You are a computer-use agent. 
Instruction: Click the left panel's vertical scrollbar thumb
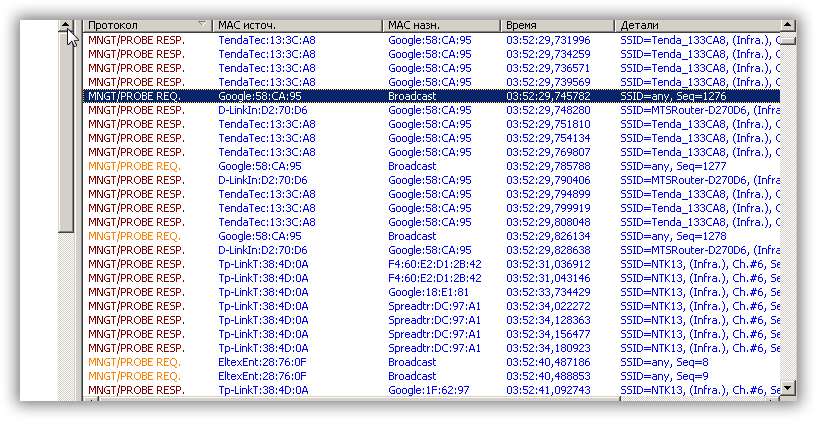tap(67, 130)
